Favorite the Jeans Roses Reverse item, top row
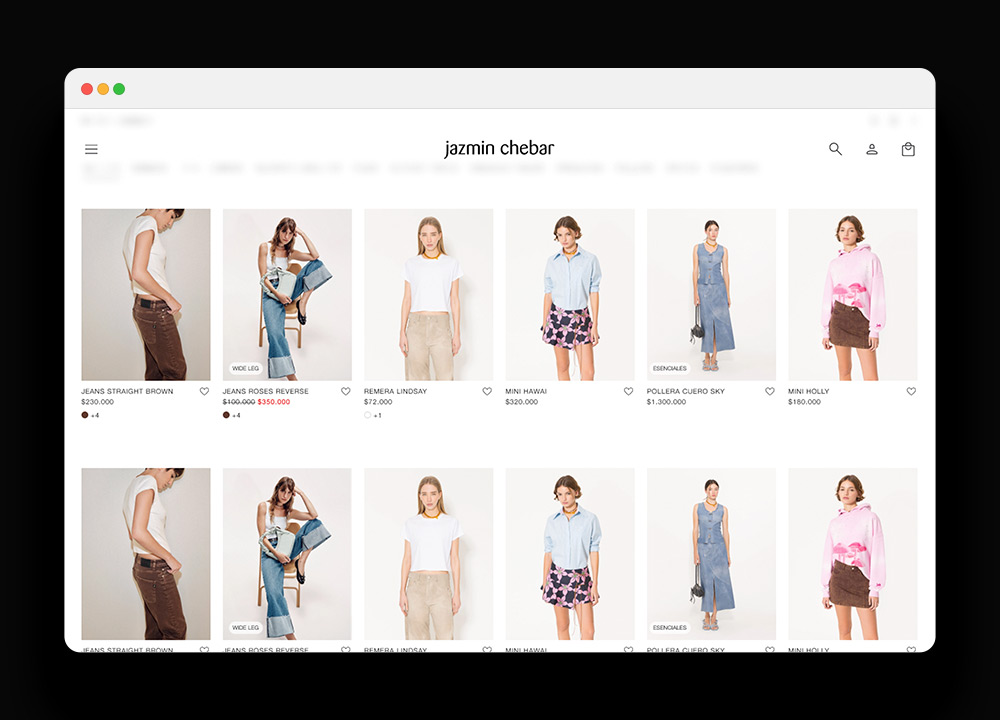 [x=346, y=392]
